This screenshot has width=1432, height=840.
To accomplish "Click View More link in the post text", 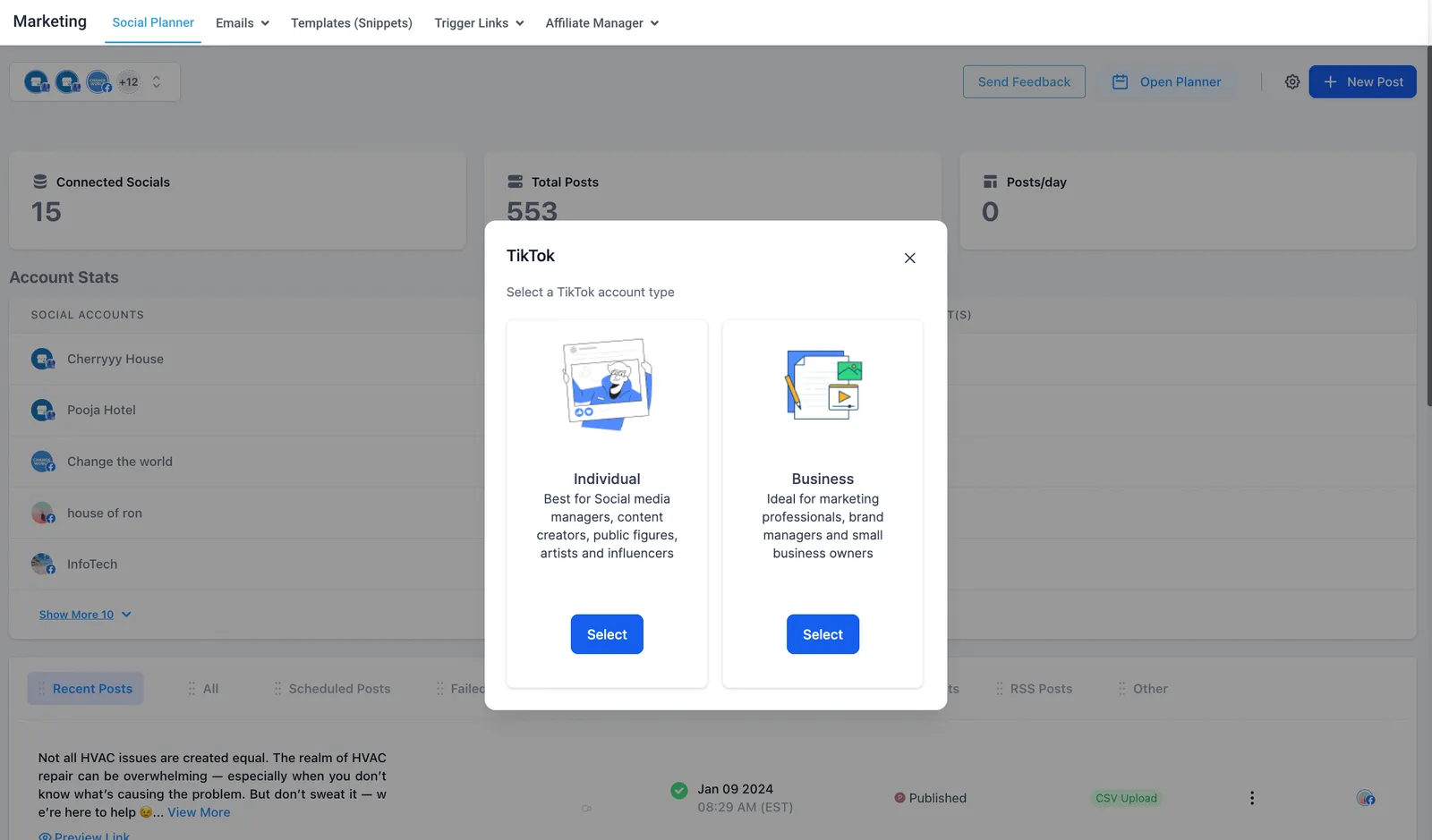I will pyautogui.click(x=199, y=812).
